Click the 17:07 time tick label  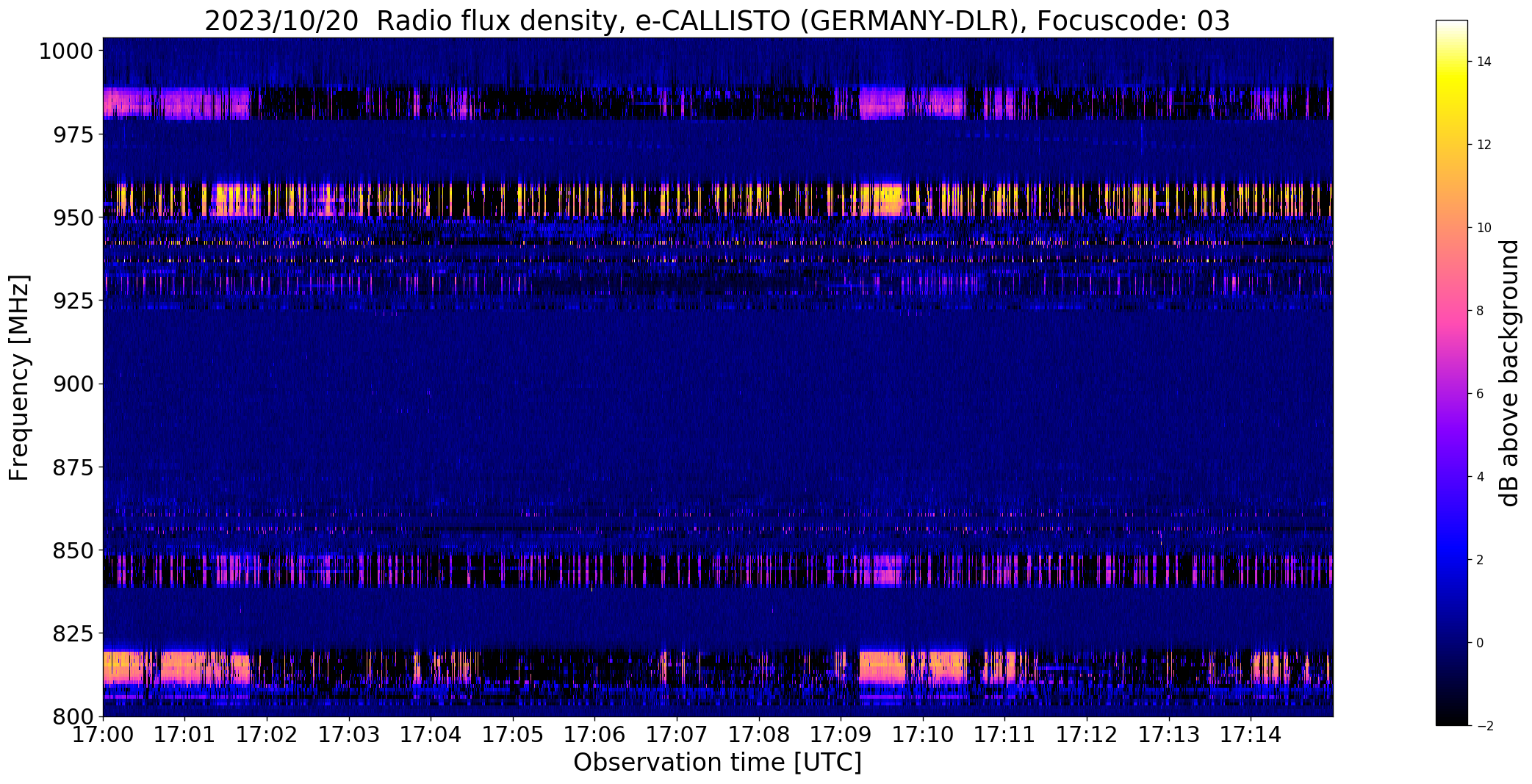[677, 735]
